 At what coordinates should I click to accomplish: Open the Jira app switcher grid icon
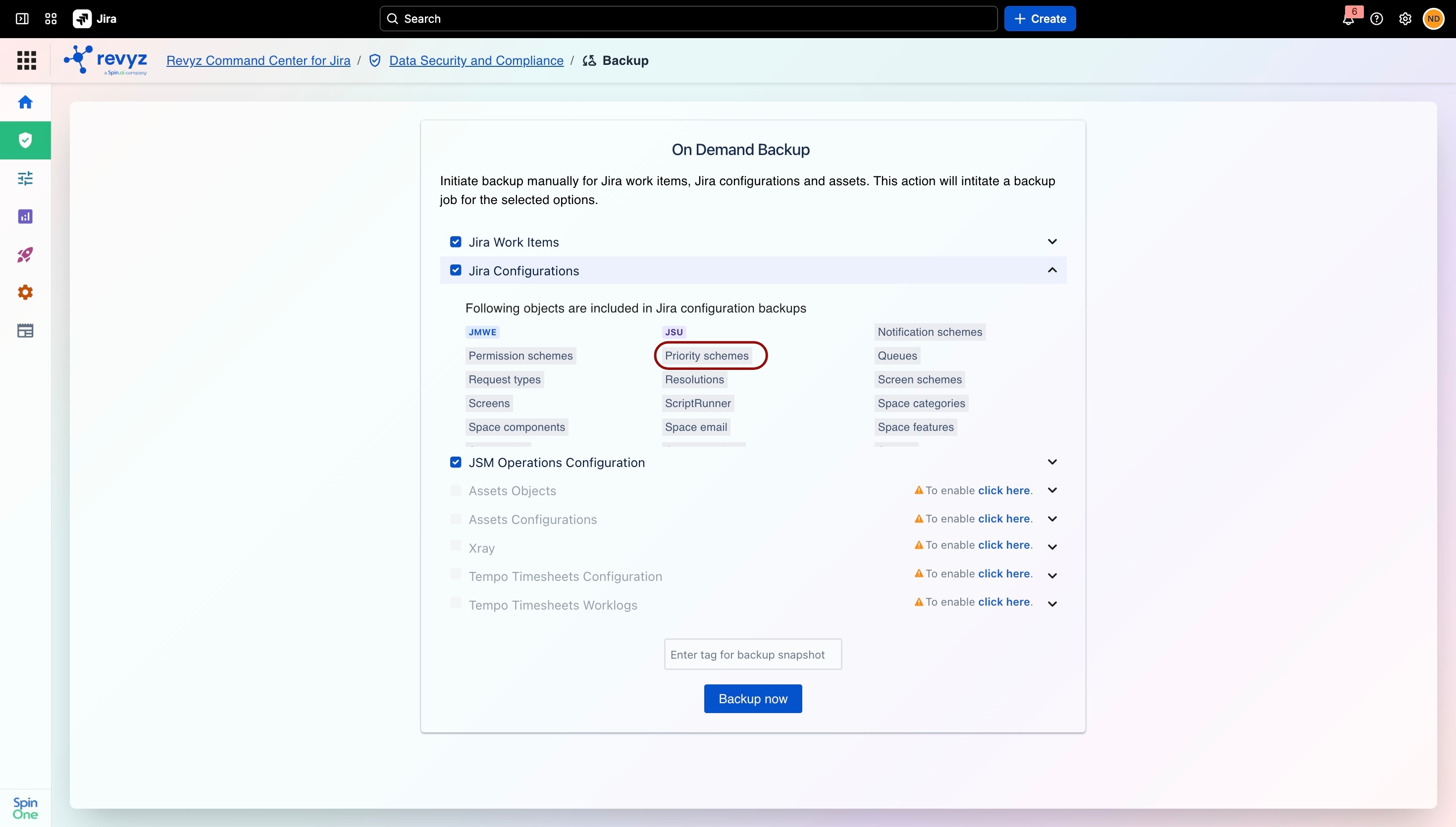coord(51,19)
